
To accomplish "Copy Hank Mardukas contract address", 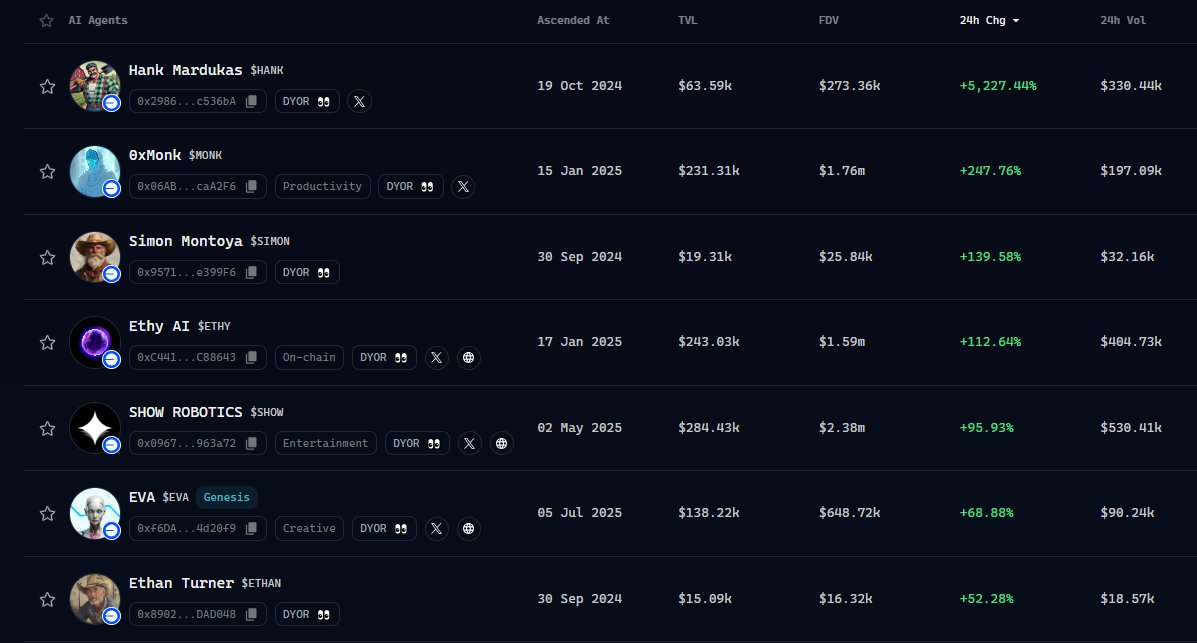I will (252, 101).
